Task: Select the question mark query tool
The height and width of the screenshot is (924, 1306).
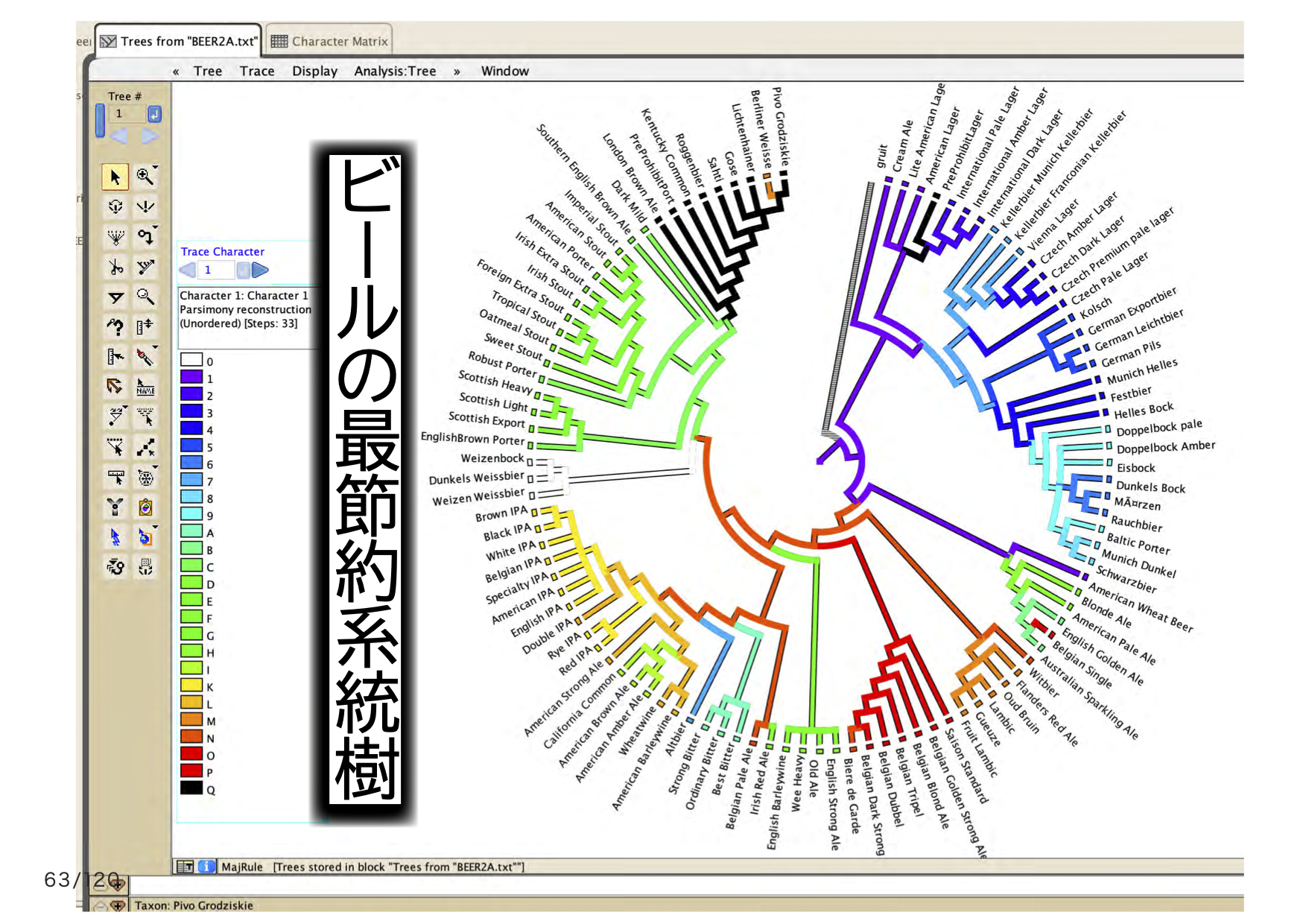Action: [x=115, y=326]
